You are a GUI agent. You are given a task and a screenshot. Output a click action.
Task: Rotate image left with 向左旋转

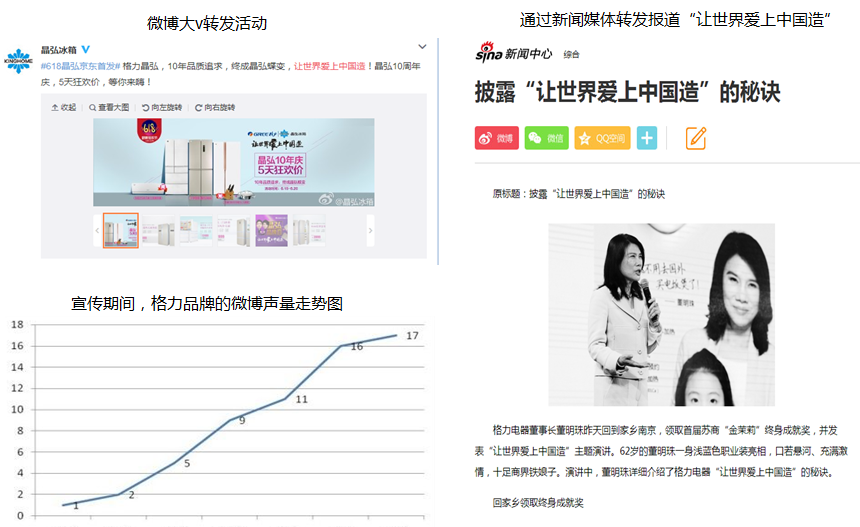tap(162, 107)
